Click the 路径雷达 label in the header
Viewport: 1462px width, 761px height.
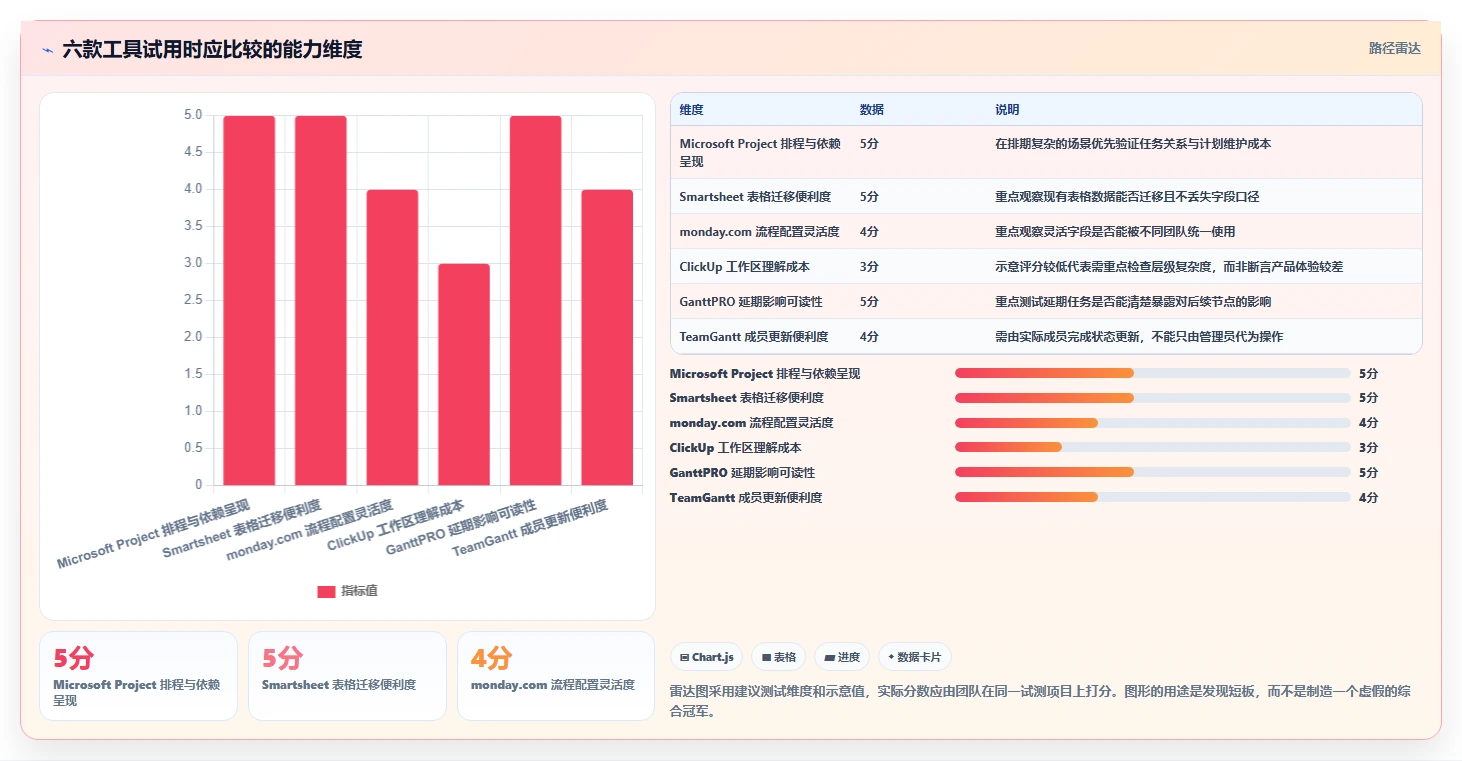click(1394, 48)
